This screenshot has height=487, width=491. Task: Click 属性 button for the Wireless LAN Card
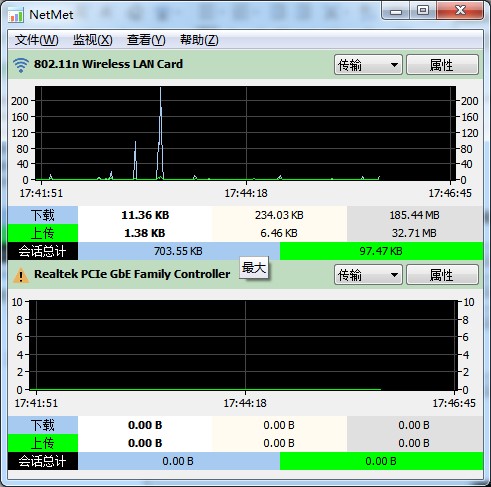click(442, 65)
